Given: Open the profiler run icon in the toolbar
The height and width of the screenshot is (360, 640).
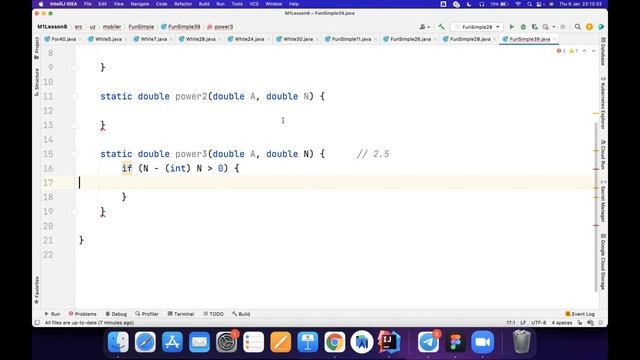Looking at the screenshot, I should pos(546,27).
